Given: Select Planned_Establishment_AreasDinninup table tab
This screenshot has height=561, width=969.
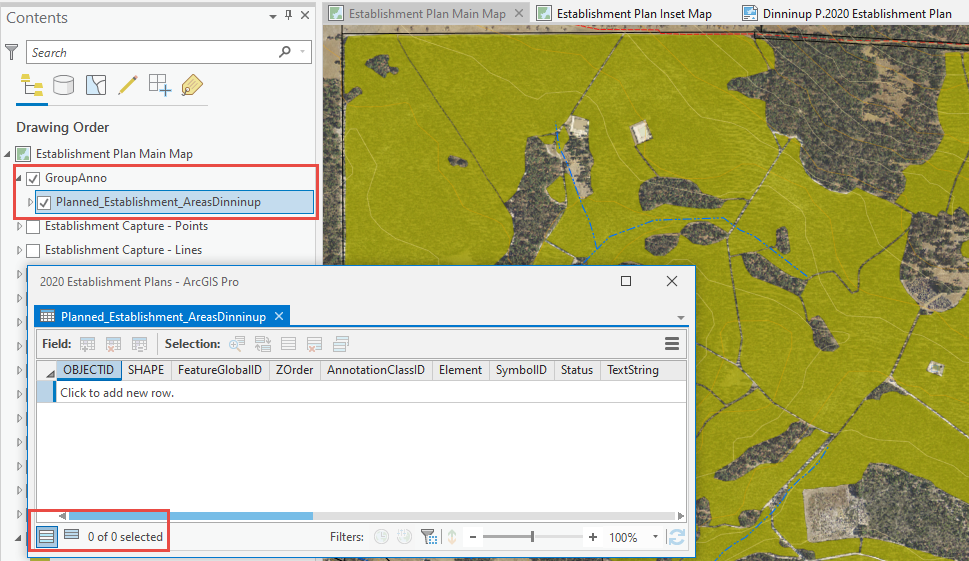Looking at the screenshot, I should click(163, 317).
